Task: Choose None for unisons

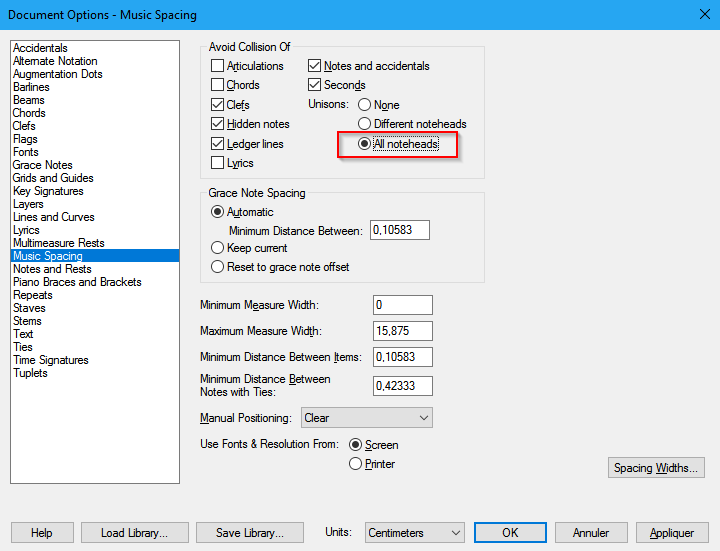Action: pyautogui.click(x=365, y=105)
